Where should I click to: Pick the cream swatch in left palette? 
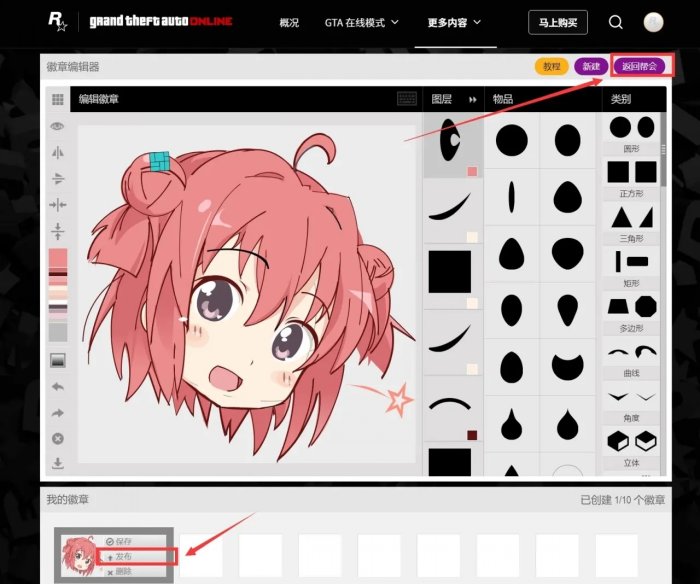point(58,289)
